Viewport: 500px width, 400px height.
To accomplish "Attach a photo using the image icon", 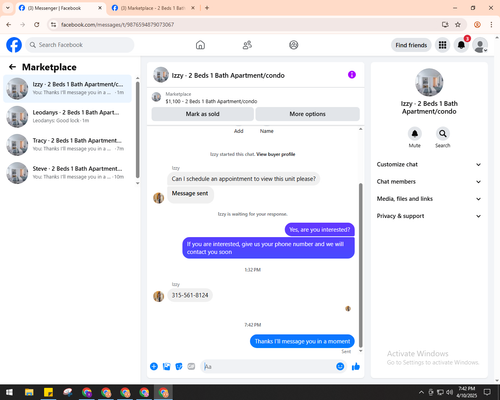I will point(166,367).
